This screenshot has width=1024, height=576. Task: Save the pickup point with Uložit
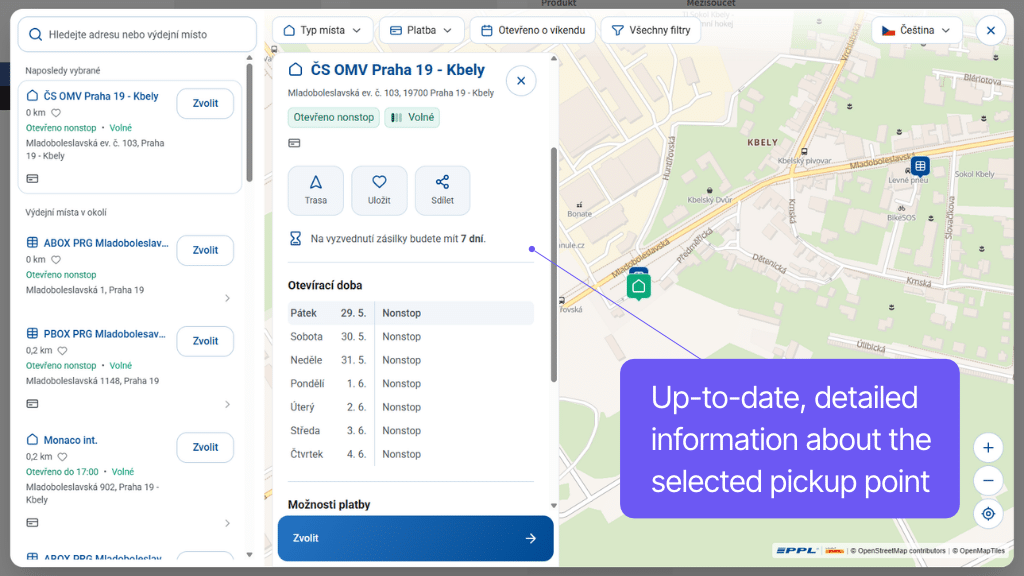coord(379,190)
